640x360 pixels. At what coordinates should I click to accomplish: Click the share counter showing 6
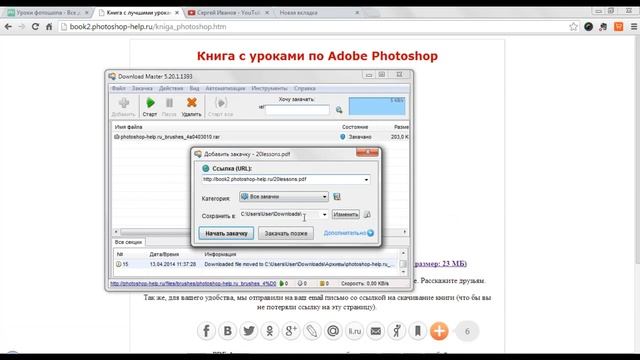467,331
